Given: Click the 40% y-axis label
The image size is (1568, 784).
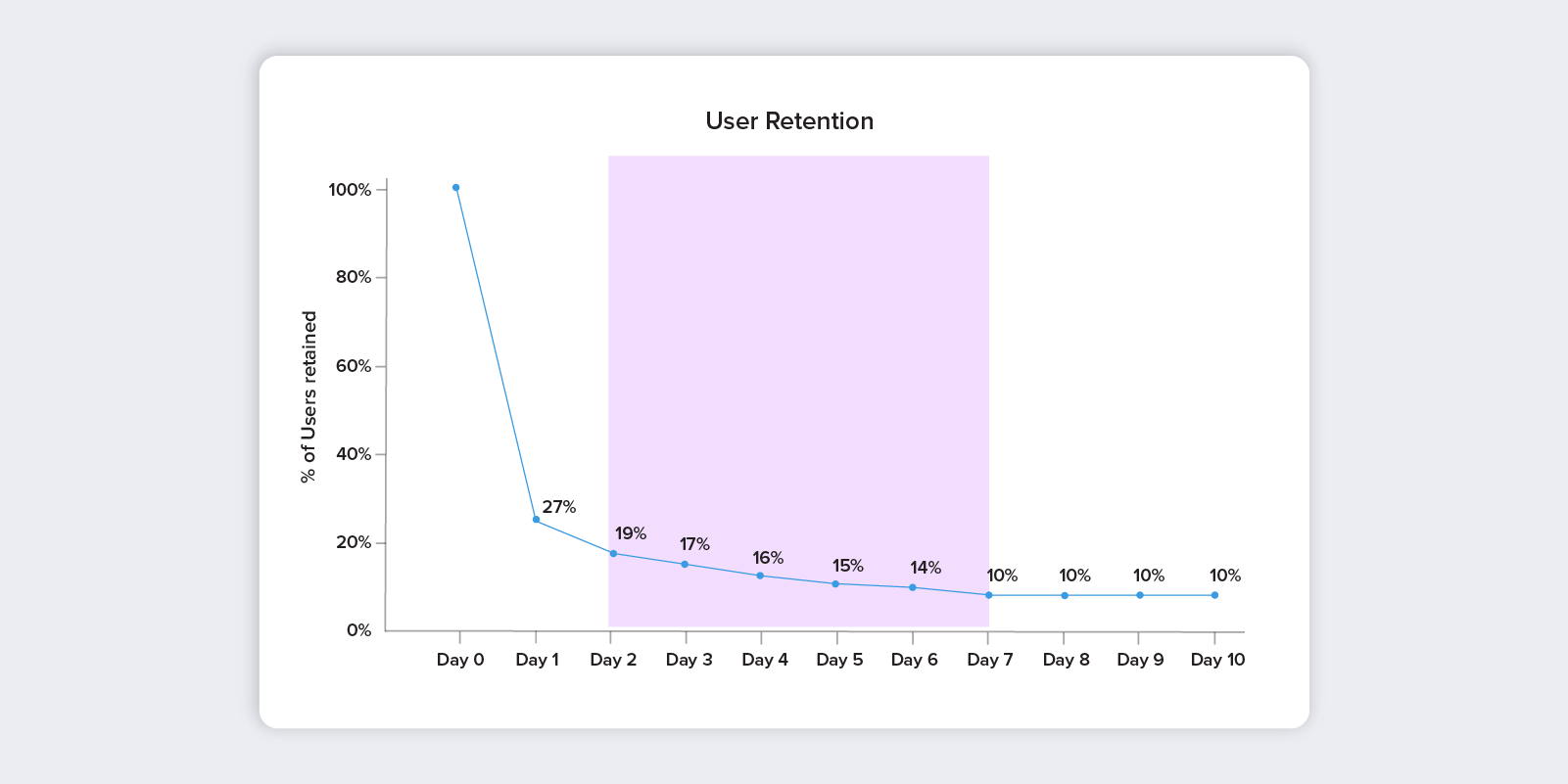Looking at the screenshot, I should (354, 454).
